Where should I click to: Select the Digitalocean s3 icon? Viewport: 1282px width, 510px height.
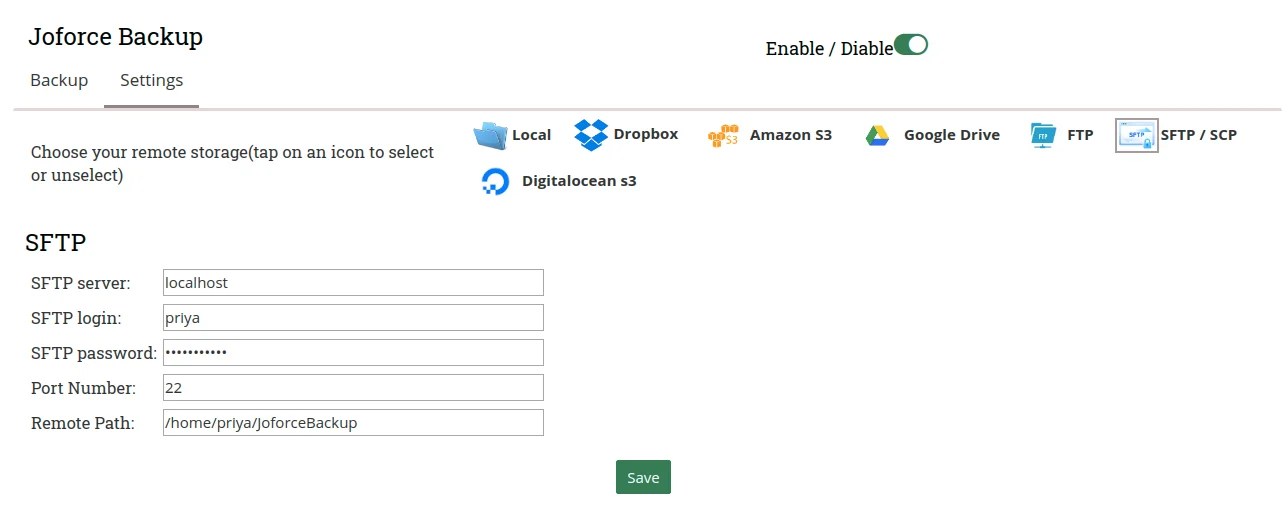(x=495, y=181)
